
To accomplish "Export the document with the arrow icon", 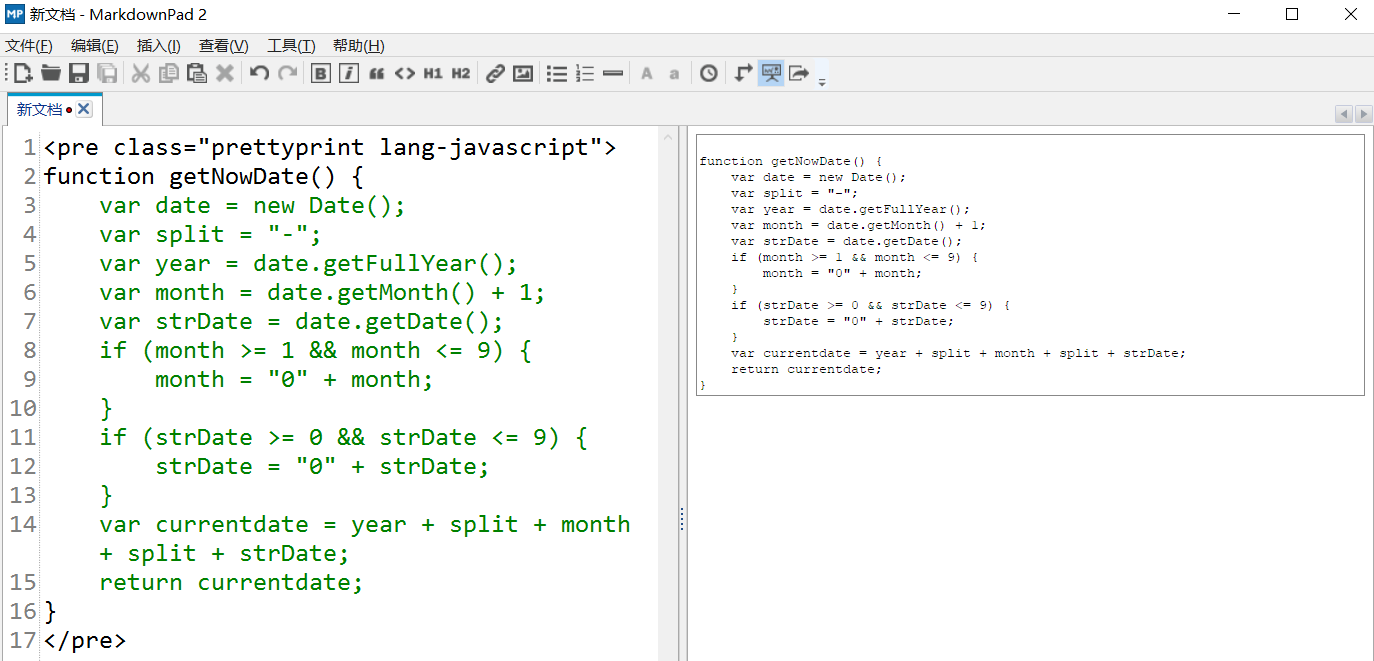I will 799,73.
